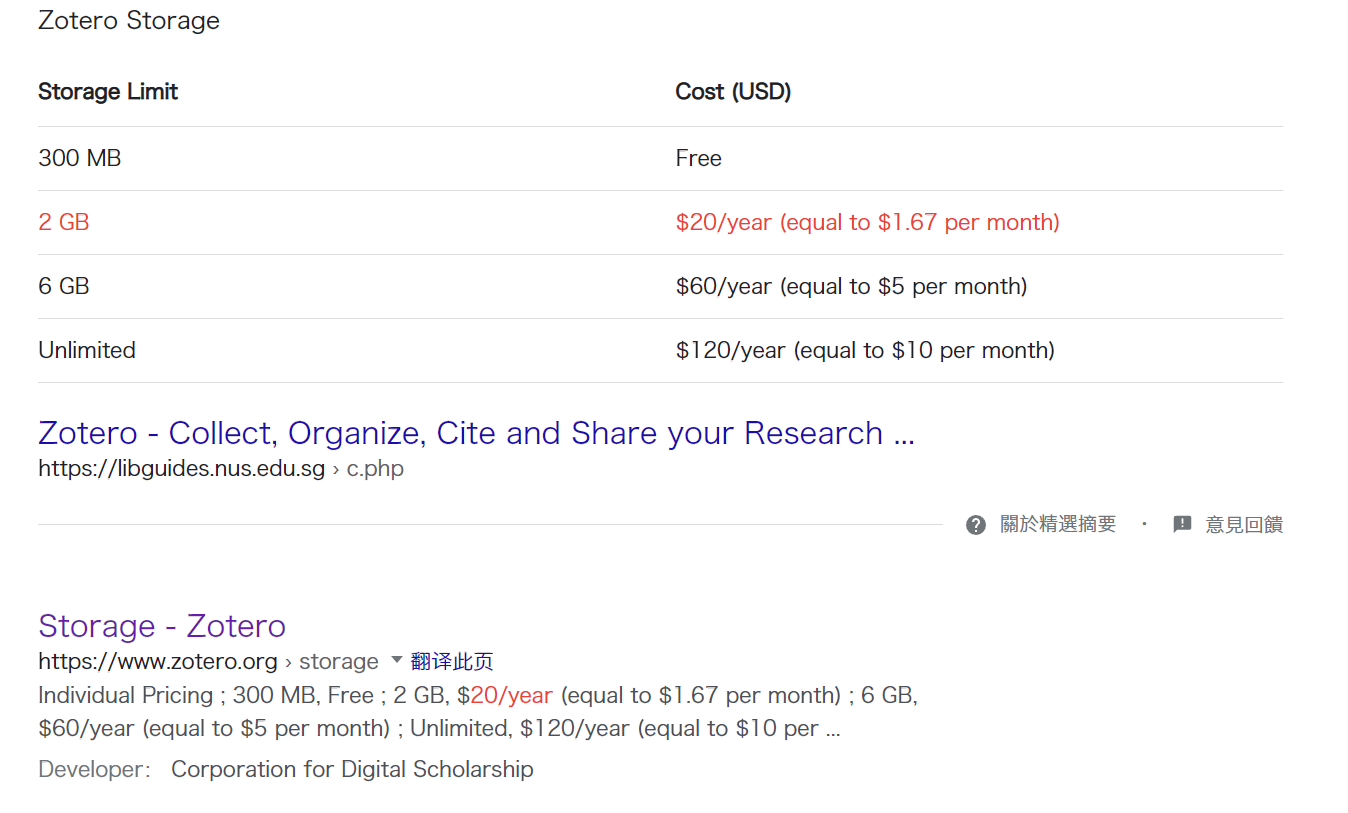
Task: Open the 'Zotero - Collect, Organize, Cite' result
Action: coord(476,433)
